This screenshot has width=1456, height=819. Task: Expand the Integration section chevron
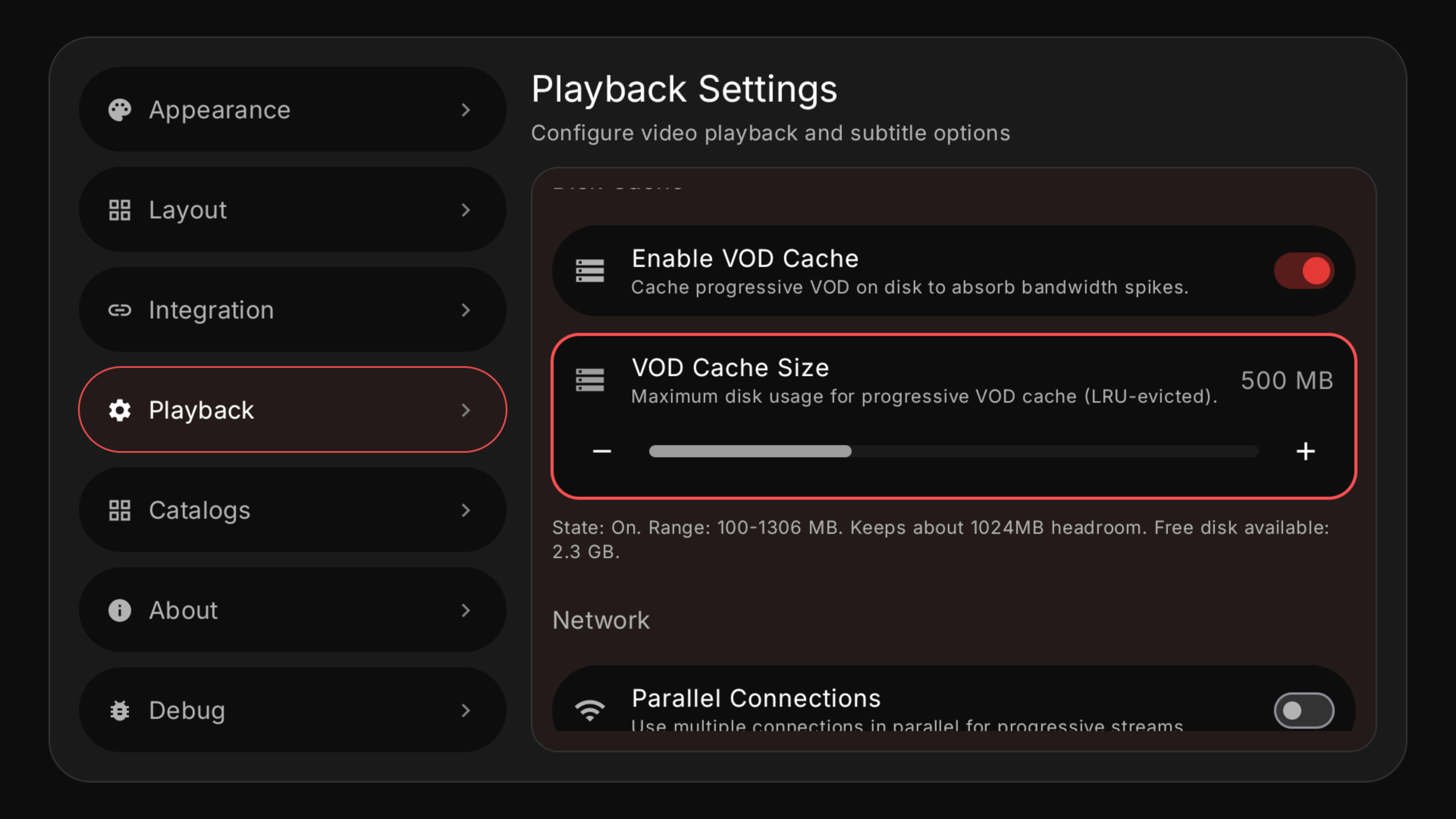pos(466,310)
